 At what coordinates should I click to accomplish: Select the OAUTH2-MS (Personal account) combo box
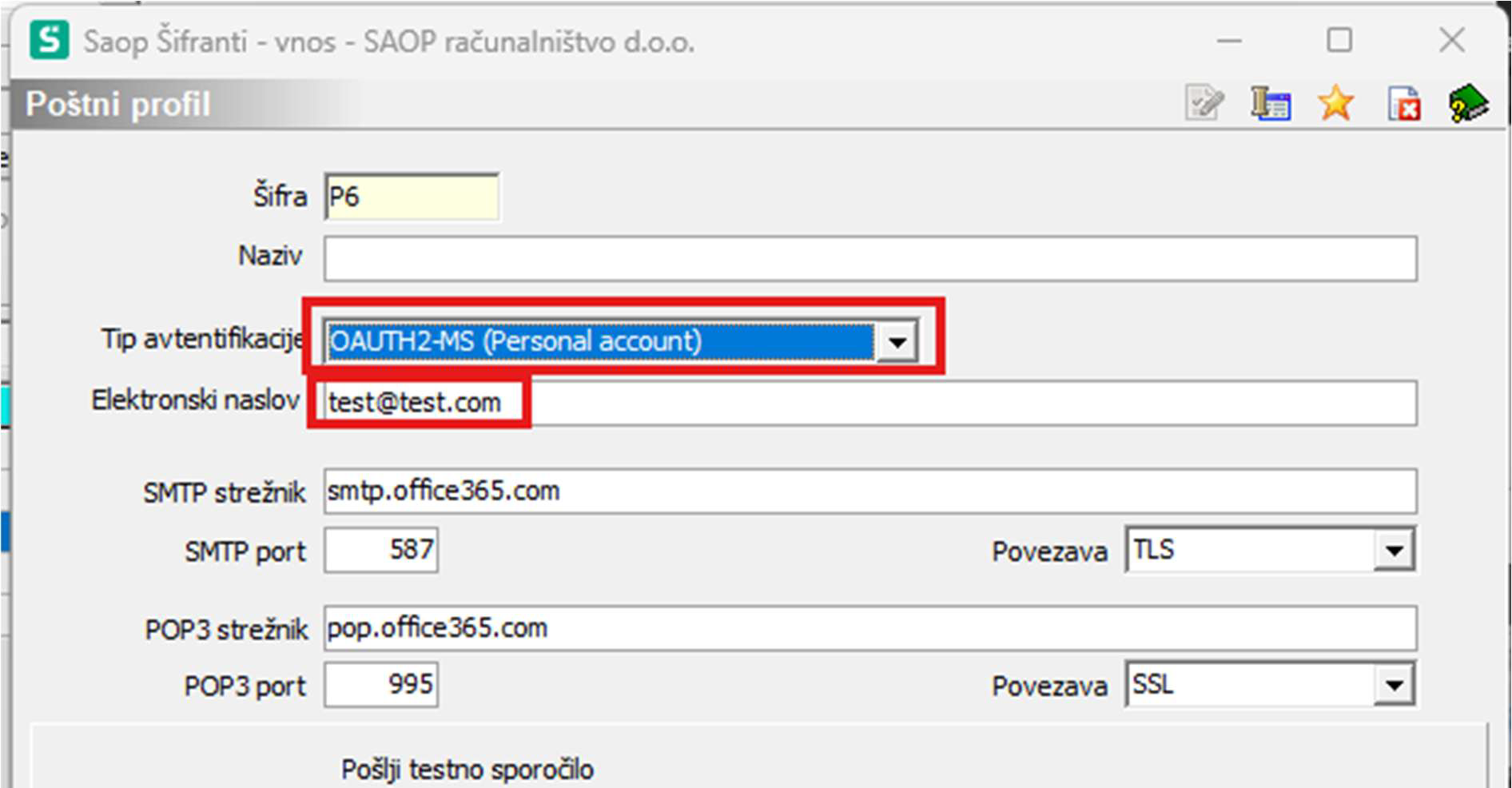(x=622, y=341)
